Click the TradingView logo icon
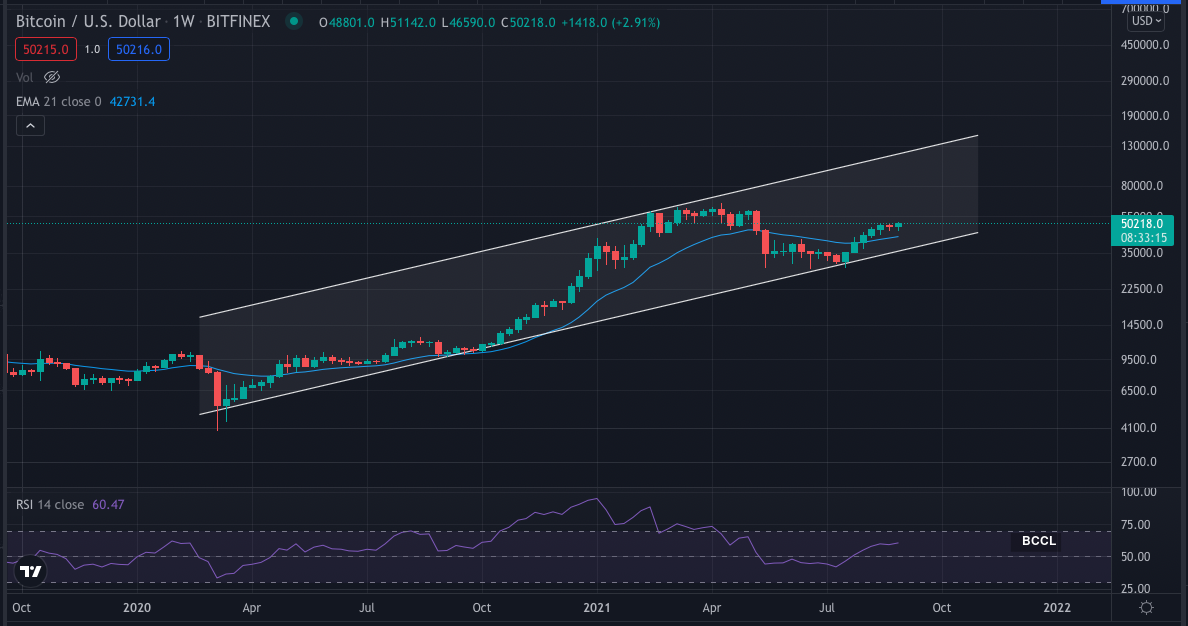 (x=31, y=571)
